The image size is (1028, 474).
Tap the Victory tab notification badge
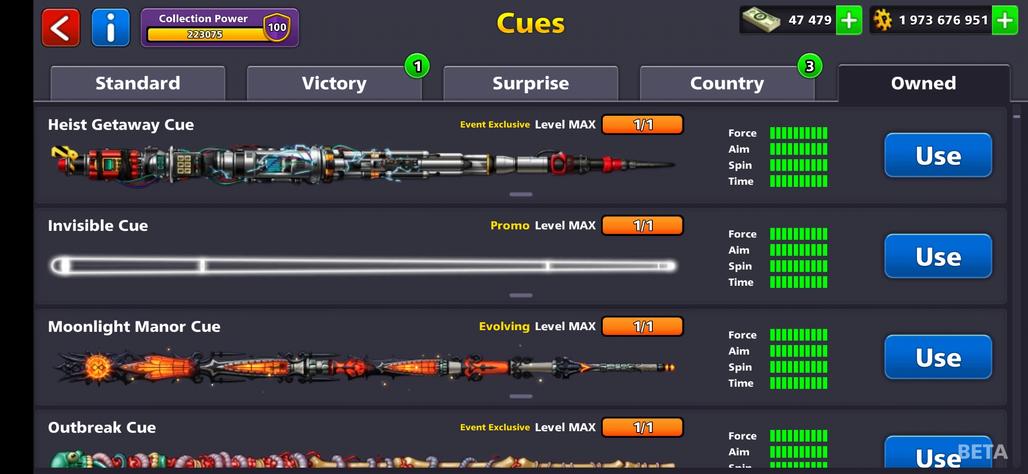[x=417, y=66]
